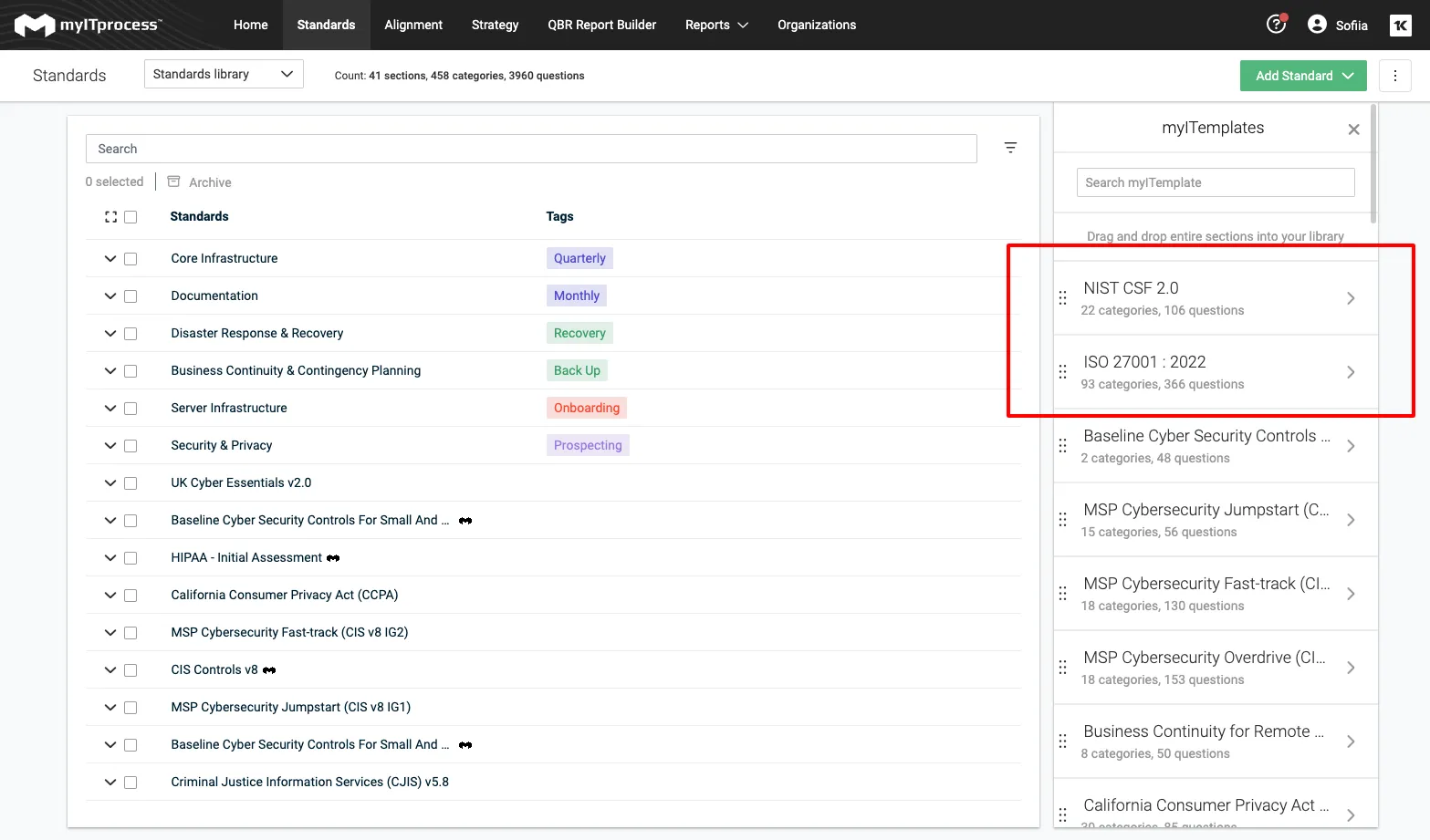Expand the Documentation row chevron
1430x840 pixels.
110,296
